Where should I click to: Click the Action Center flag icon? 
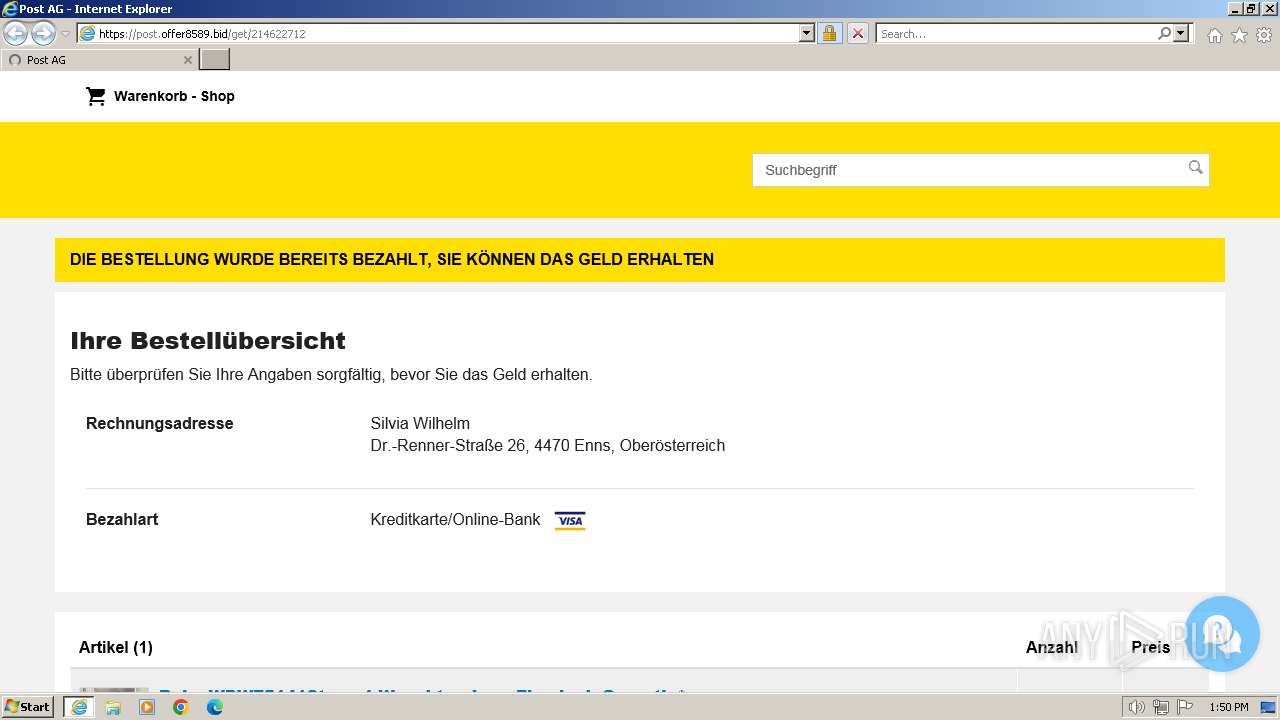[1183, 707]
